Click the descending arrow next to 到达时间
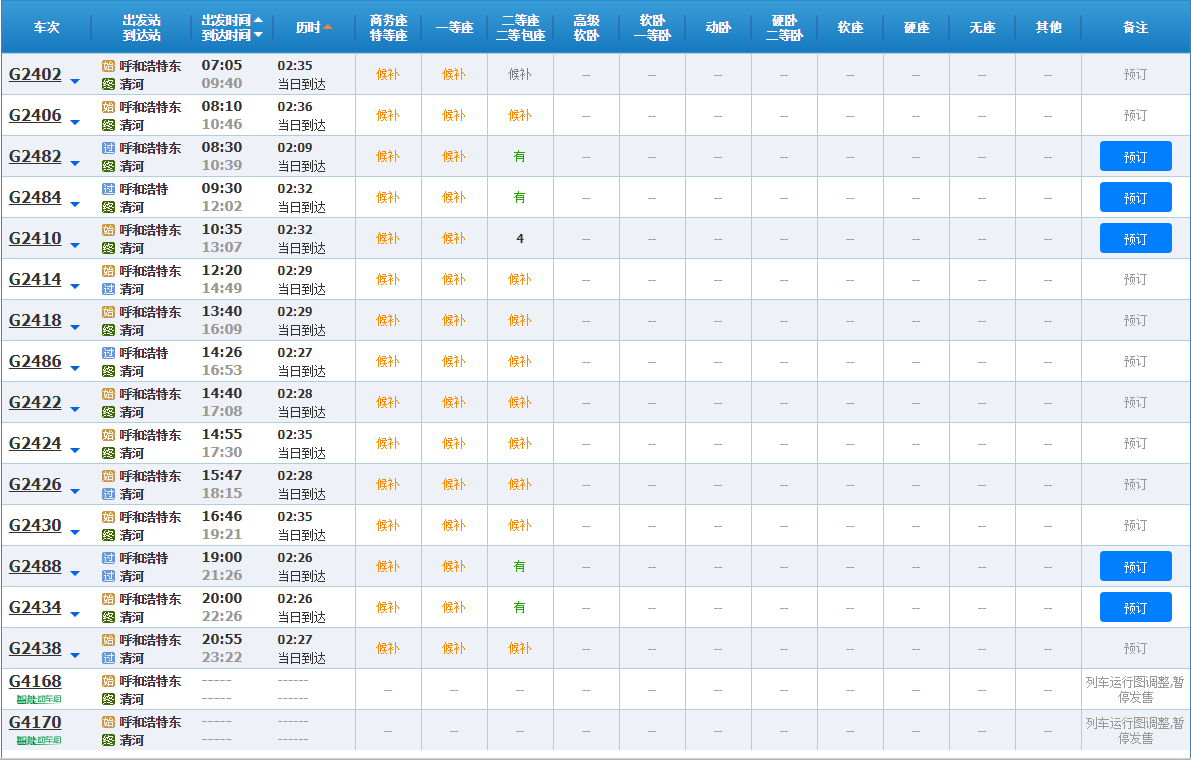1191x760 pixels. tap(259, 35)
